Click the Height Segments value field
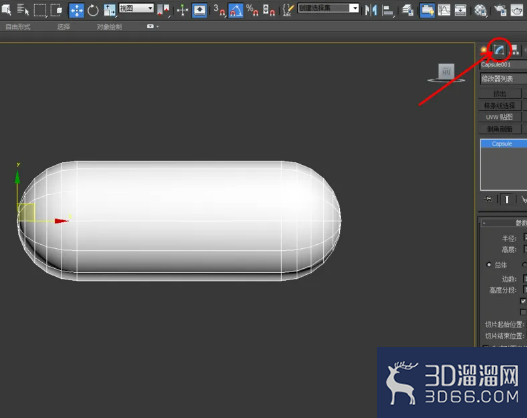Viewport: 527px width, 418px height. pos(525,290)
